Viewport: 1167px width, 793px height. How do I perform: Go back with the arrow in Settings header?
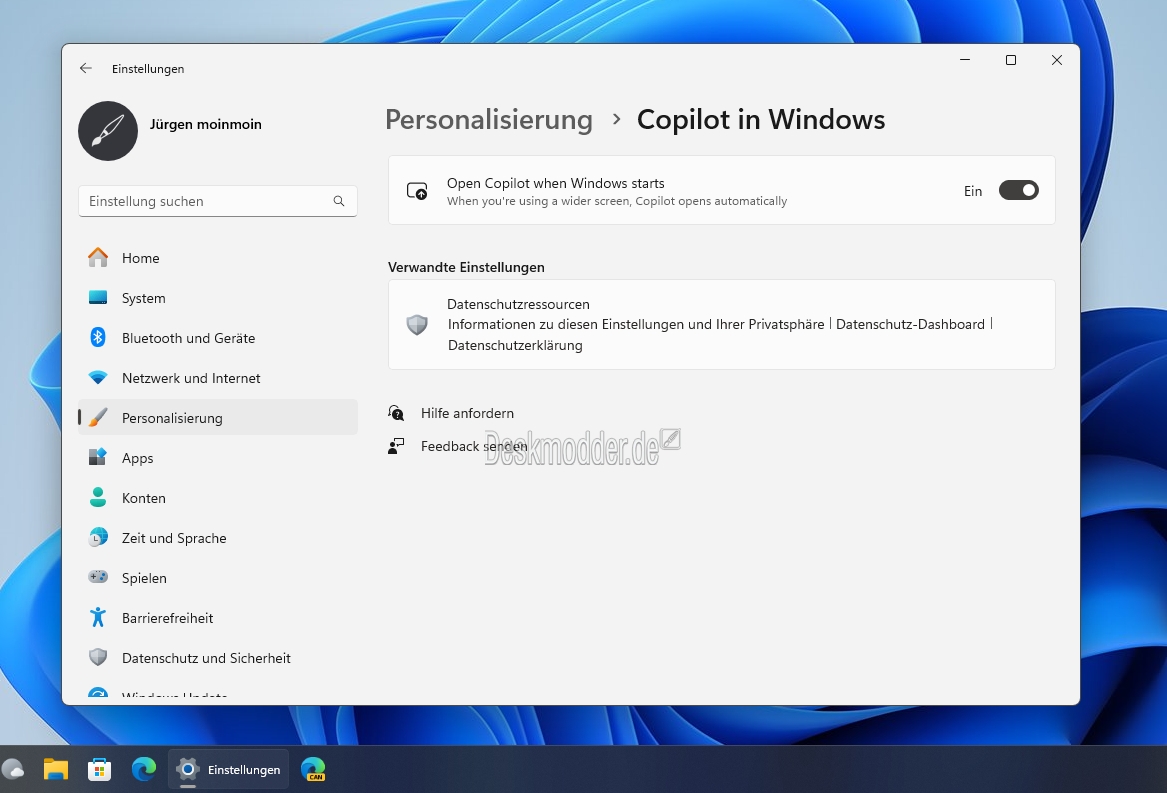point(86,69)
